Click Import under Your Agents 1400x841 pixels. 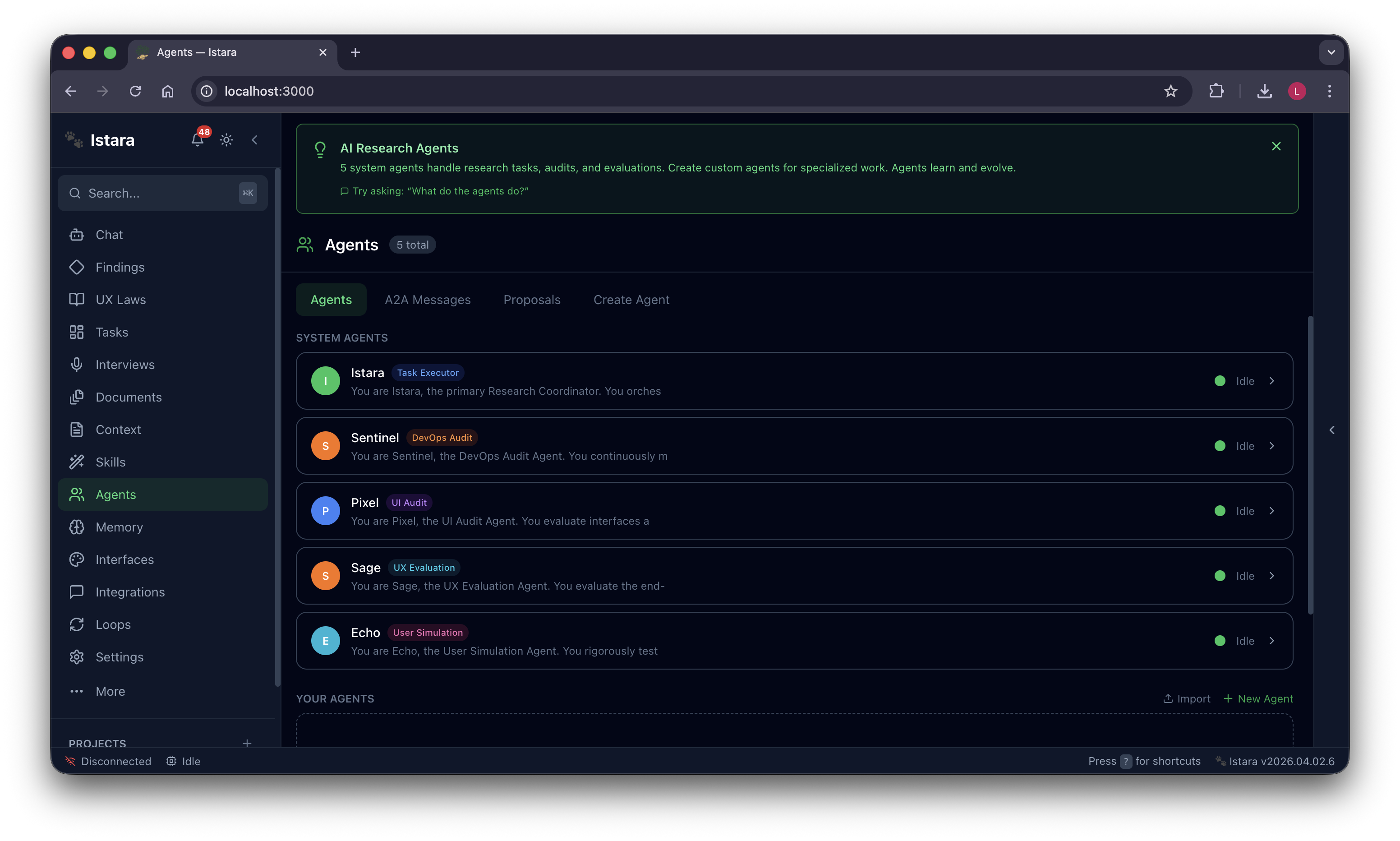click(1187, 699)
